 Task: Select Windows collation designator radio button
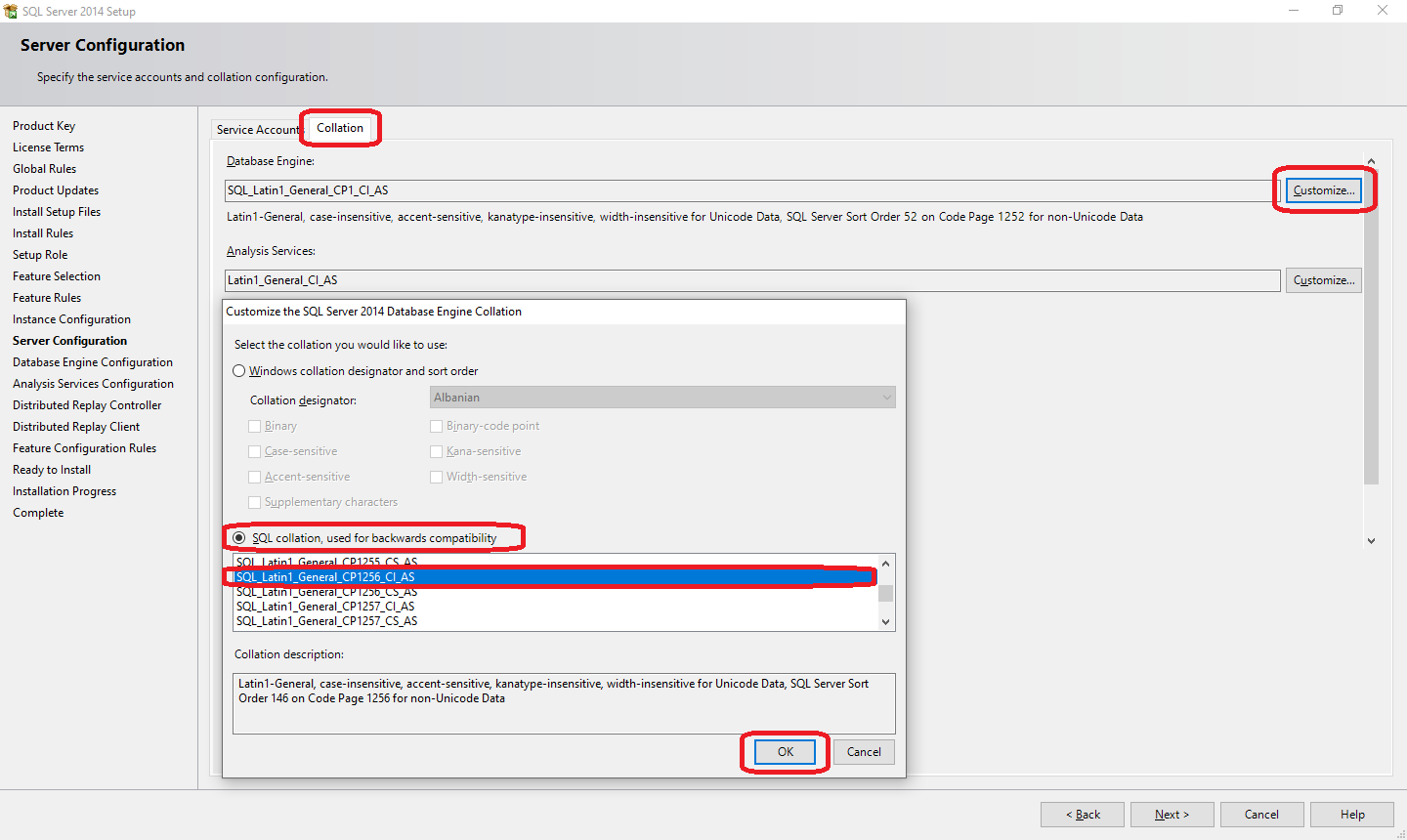[239, 371]
